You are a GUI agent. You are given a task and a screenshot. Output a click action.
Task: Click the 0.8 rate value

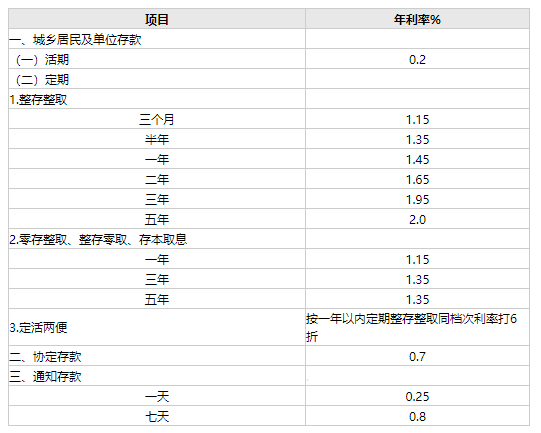pos(417,416)
